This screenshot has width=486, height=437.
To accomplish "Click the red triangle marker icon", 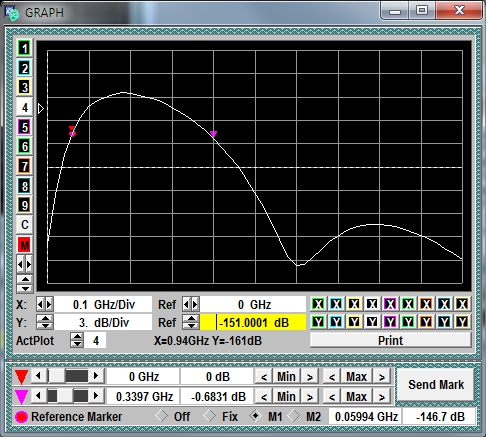I will [21, 377].
